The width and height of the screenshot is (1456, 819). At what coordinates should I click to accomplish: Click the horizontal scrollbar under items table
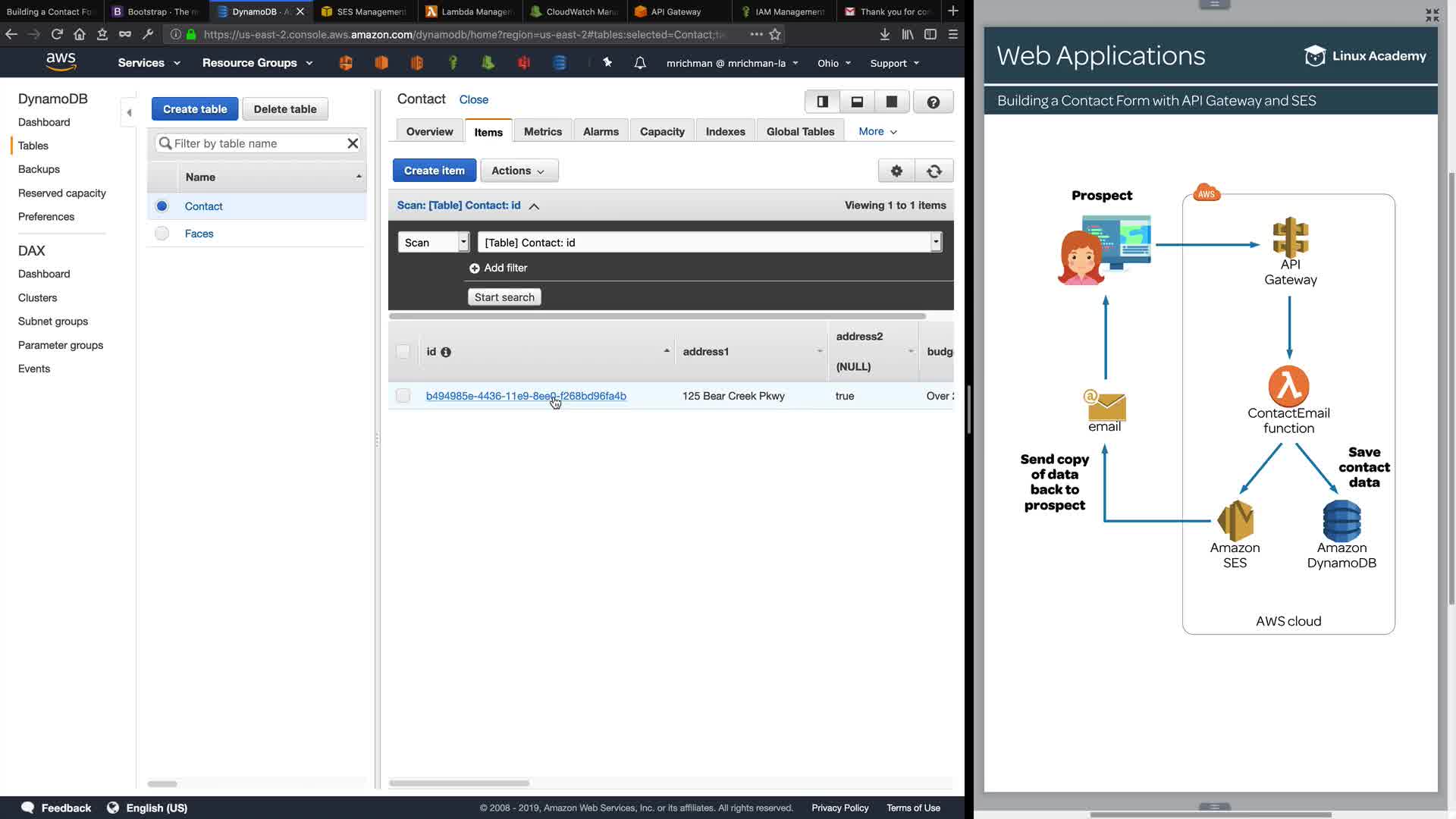tap(459, 783)
